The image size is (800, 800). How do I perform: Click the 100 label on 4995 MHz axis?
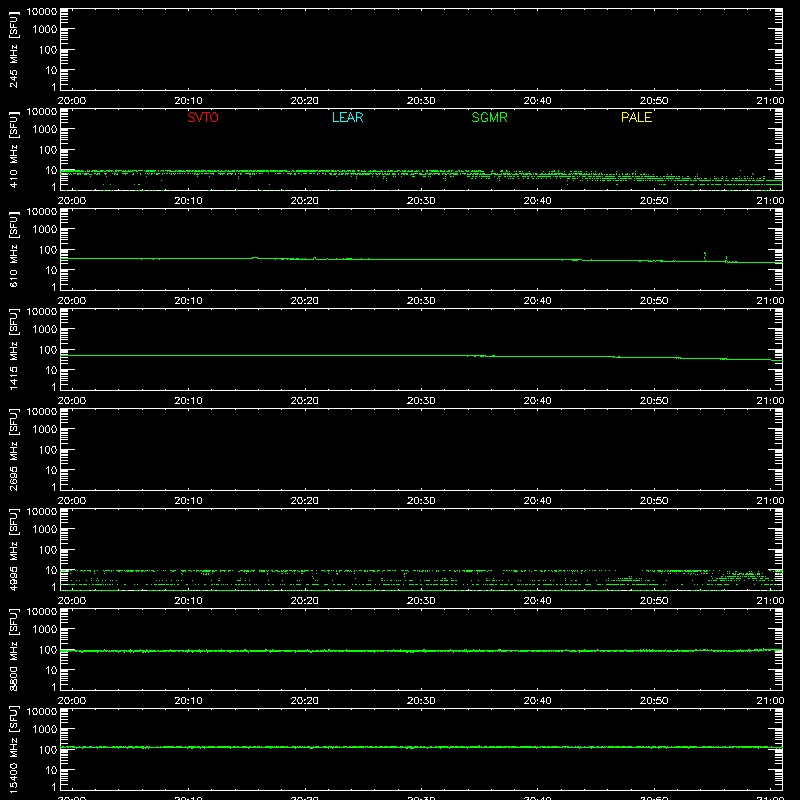pos(48,550)
